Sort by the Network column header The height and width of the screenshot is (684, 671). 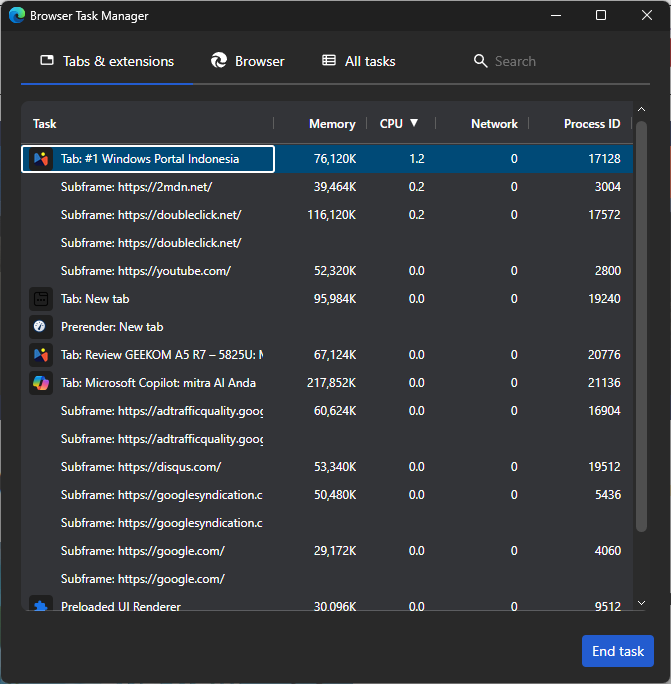[494, 124]
